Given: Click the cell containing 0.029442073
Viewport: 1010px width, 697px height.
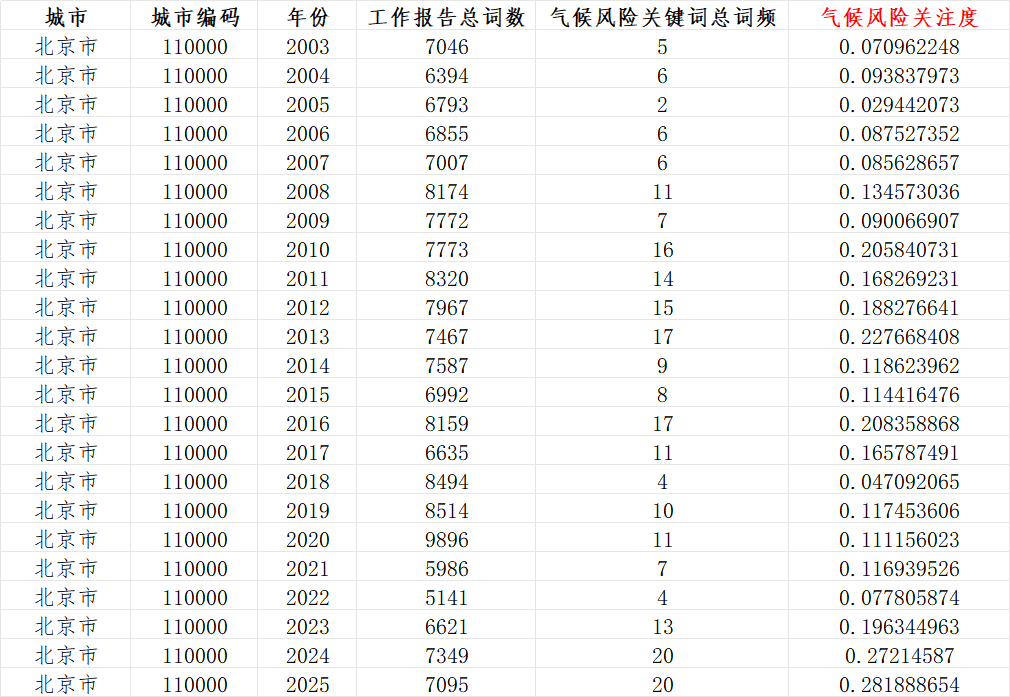Looking at the screenshot, I should [x=898, y=105].
